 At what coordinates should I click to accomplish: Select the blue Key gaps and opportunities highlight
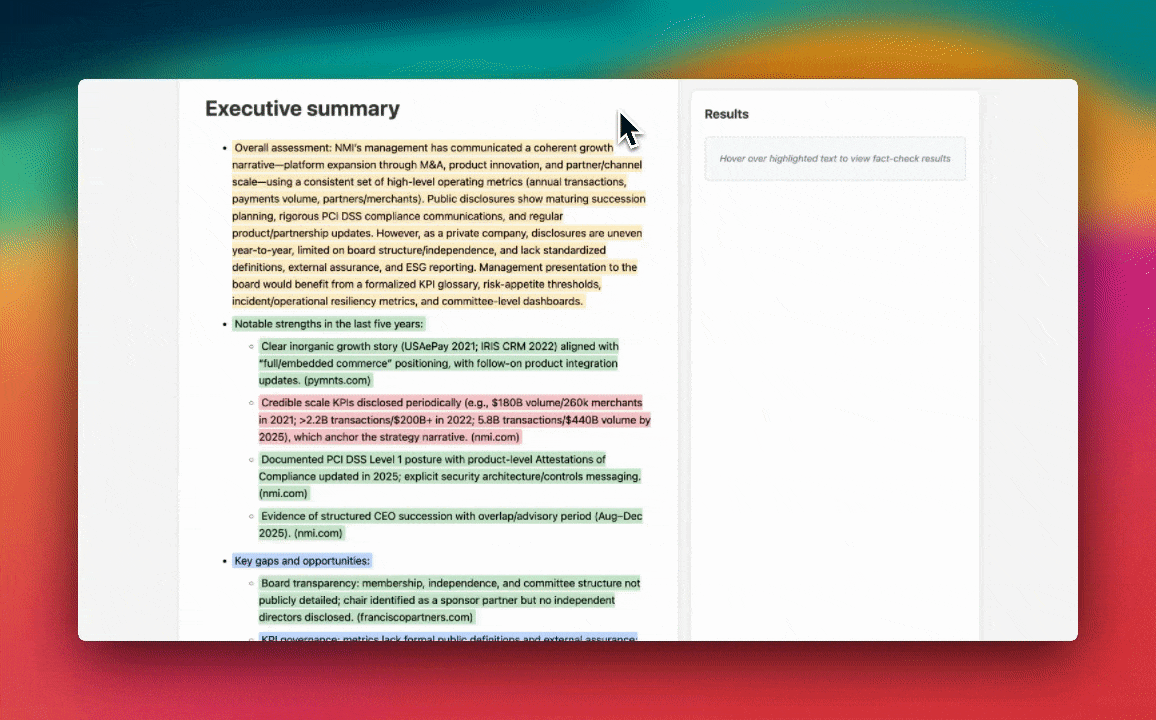[301, 560]
